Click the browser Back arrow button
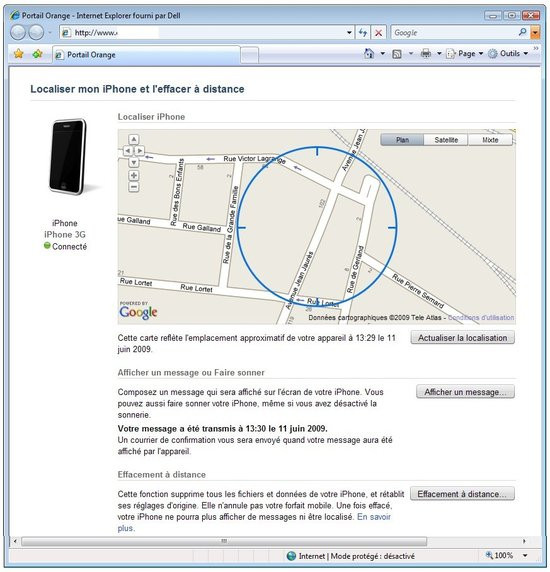The image size is (550, 572). tap(18, 32)
